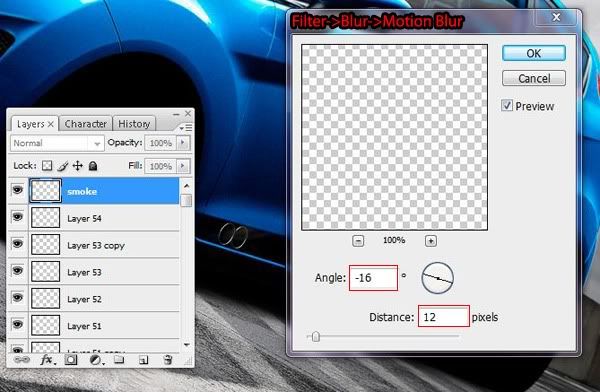Select the smoke layer thumbnail
This screenshot has height=392, width=600.
[x=46, y=190]
